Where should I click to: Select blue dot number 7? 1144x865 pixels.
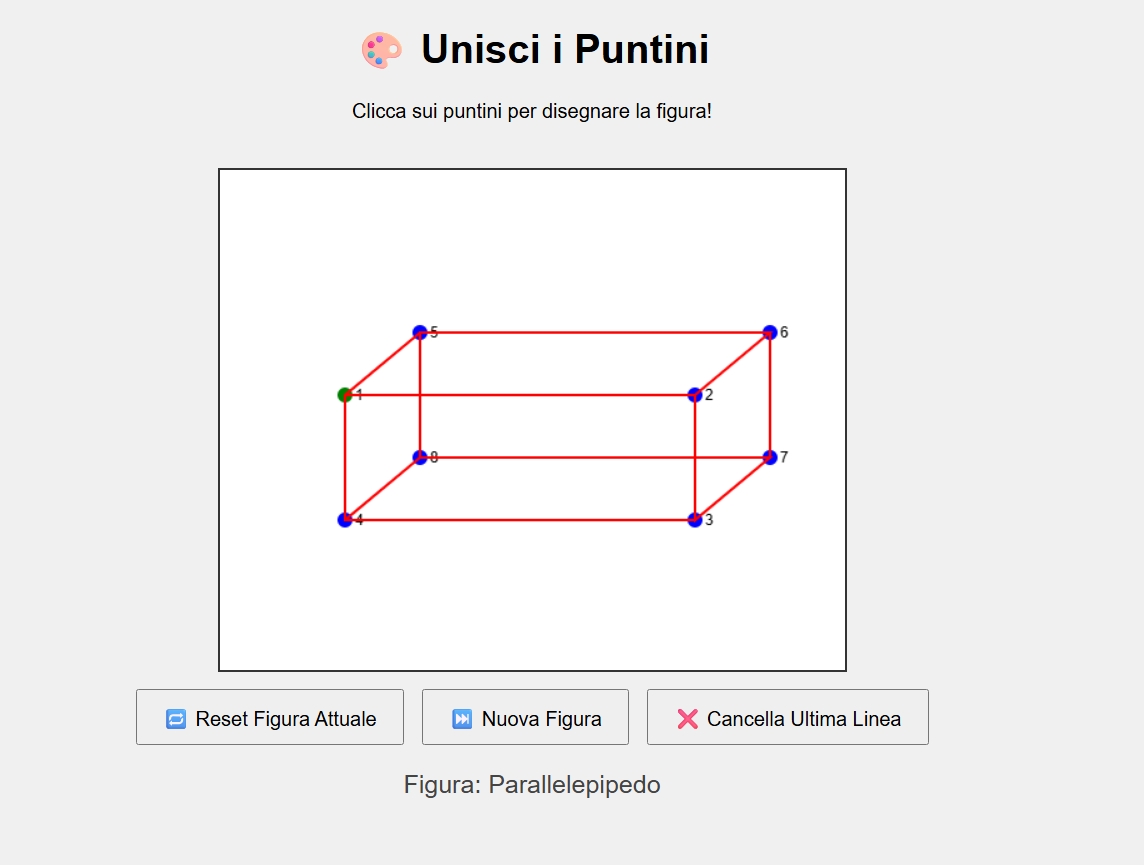[x=770, y=457]
